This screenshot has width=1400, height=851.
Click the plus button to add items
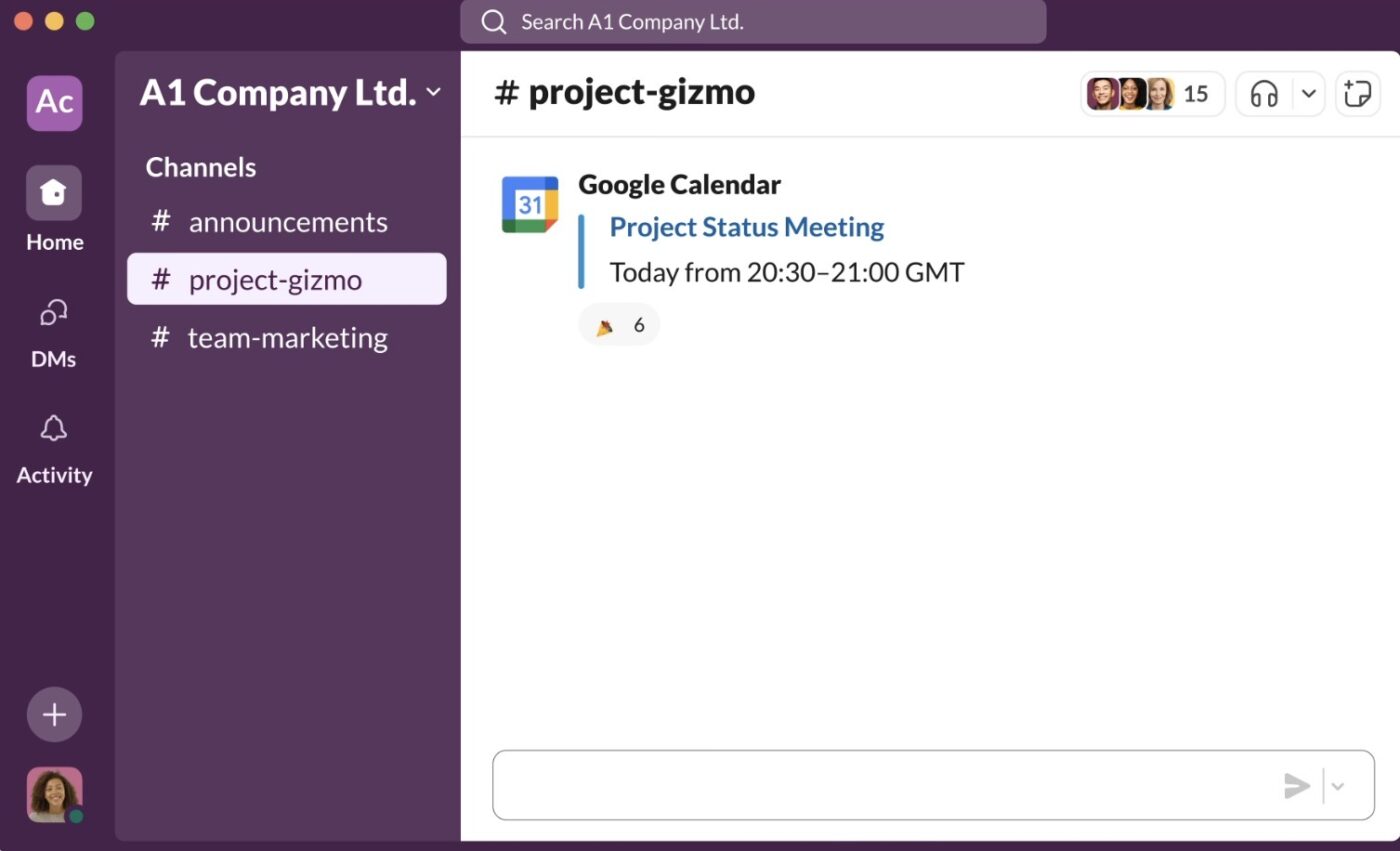(53, 714)
